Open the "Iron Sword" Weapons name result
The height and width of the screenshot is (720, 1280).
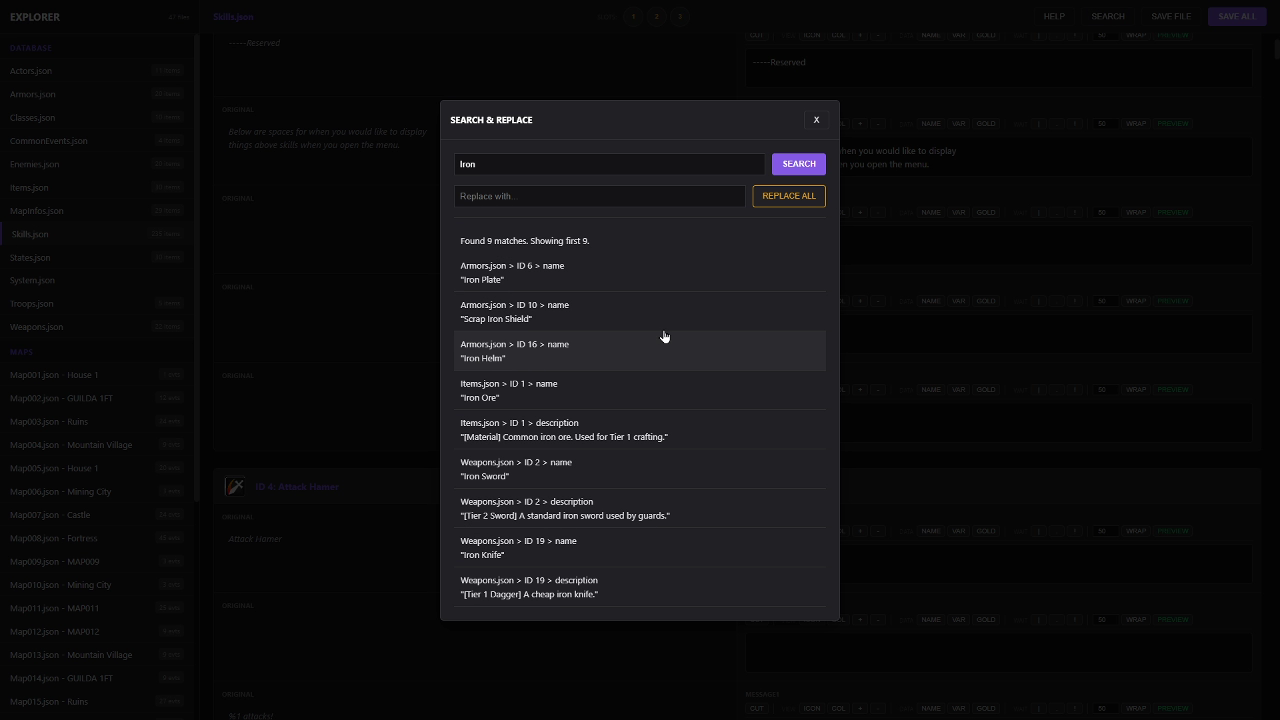[x=640, y=469]
